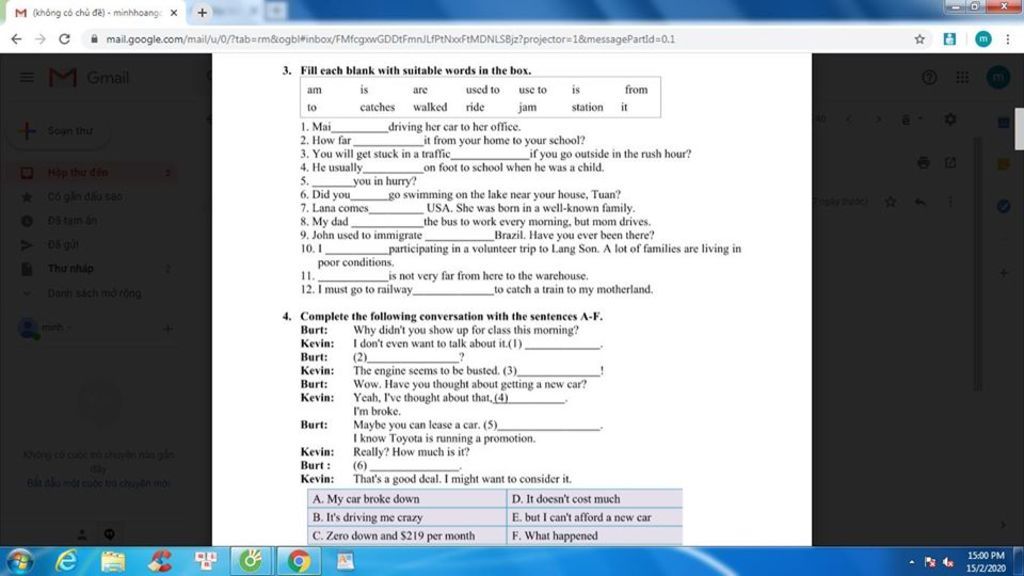Star the open email message
This screenshot has width=1024, height=576.
point(890,202)
